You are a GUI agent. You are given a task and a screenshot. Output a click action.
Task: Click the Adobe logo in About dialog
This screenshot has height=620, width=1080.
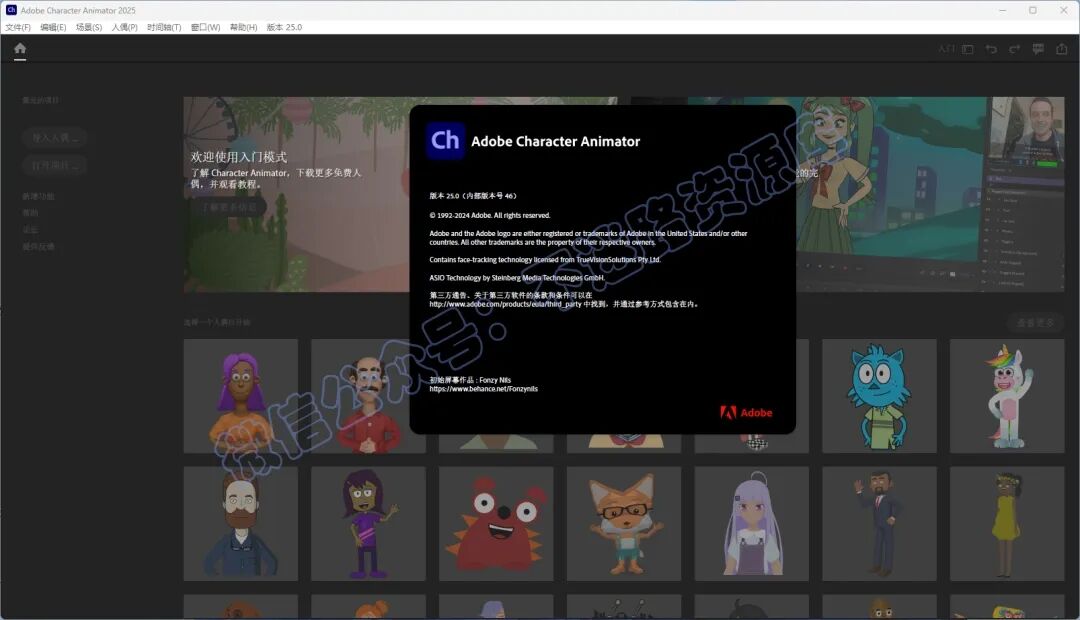(746, 413)
